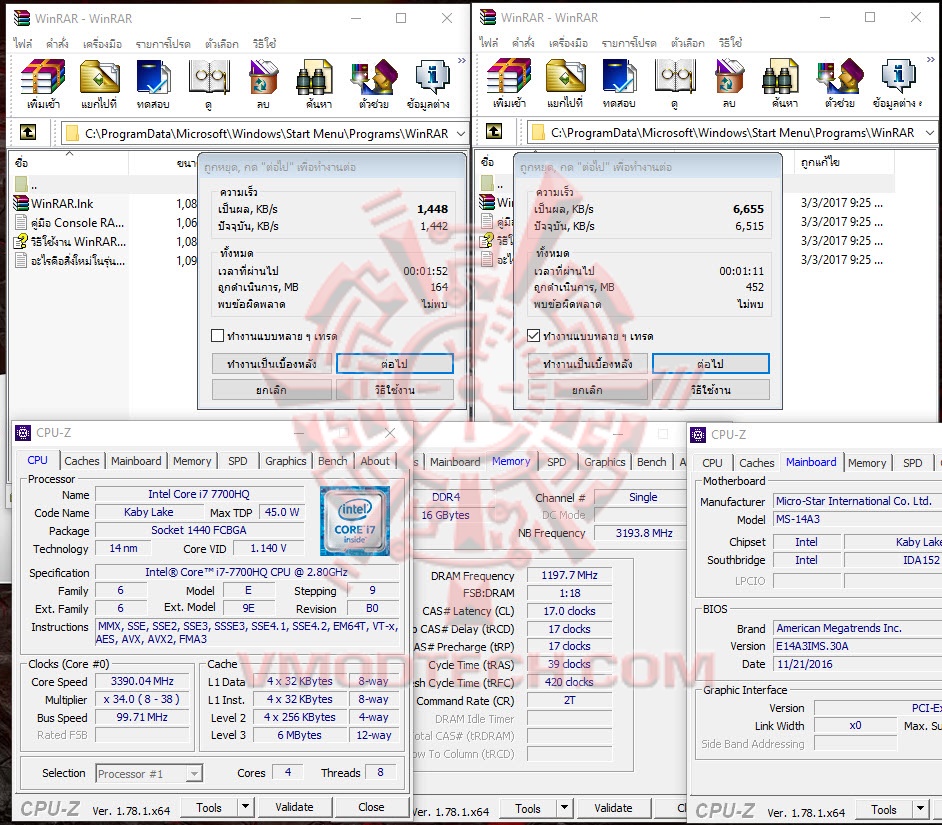This screenshot has height=825, width=942.
Task: Click CPU-Z title icon in left CPU-Z window
Action: point(23,433)
